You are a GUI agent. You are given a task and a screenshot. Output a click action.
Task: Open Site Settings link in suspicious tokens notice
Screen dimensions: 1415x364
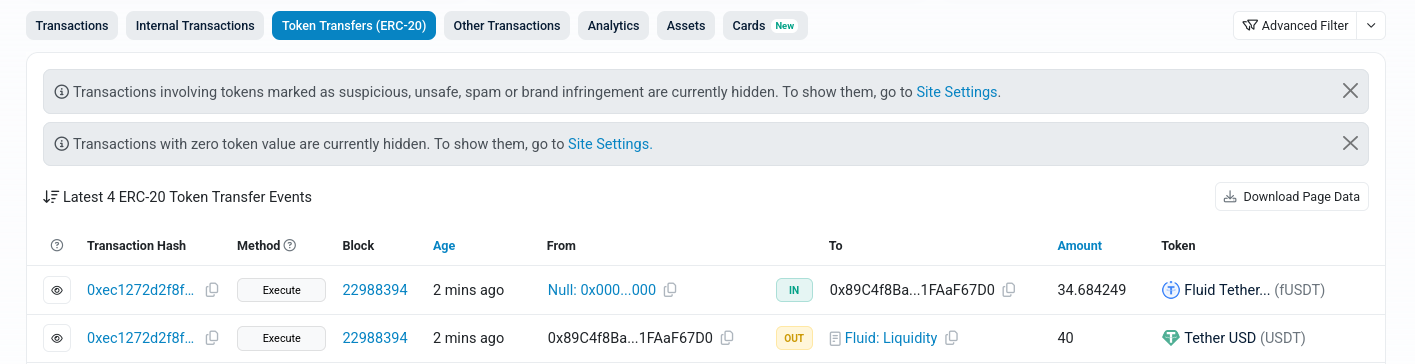pyautogui.click(x=958, y=92)
